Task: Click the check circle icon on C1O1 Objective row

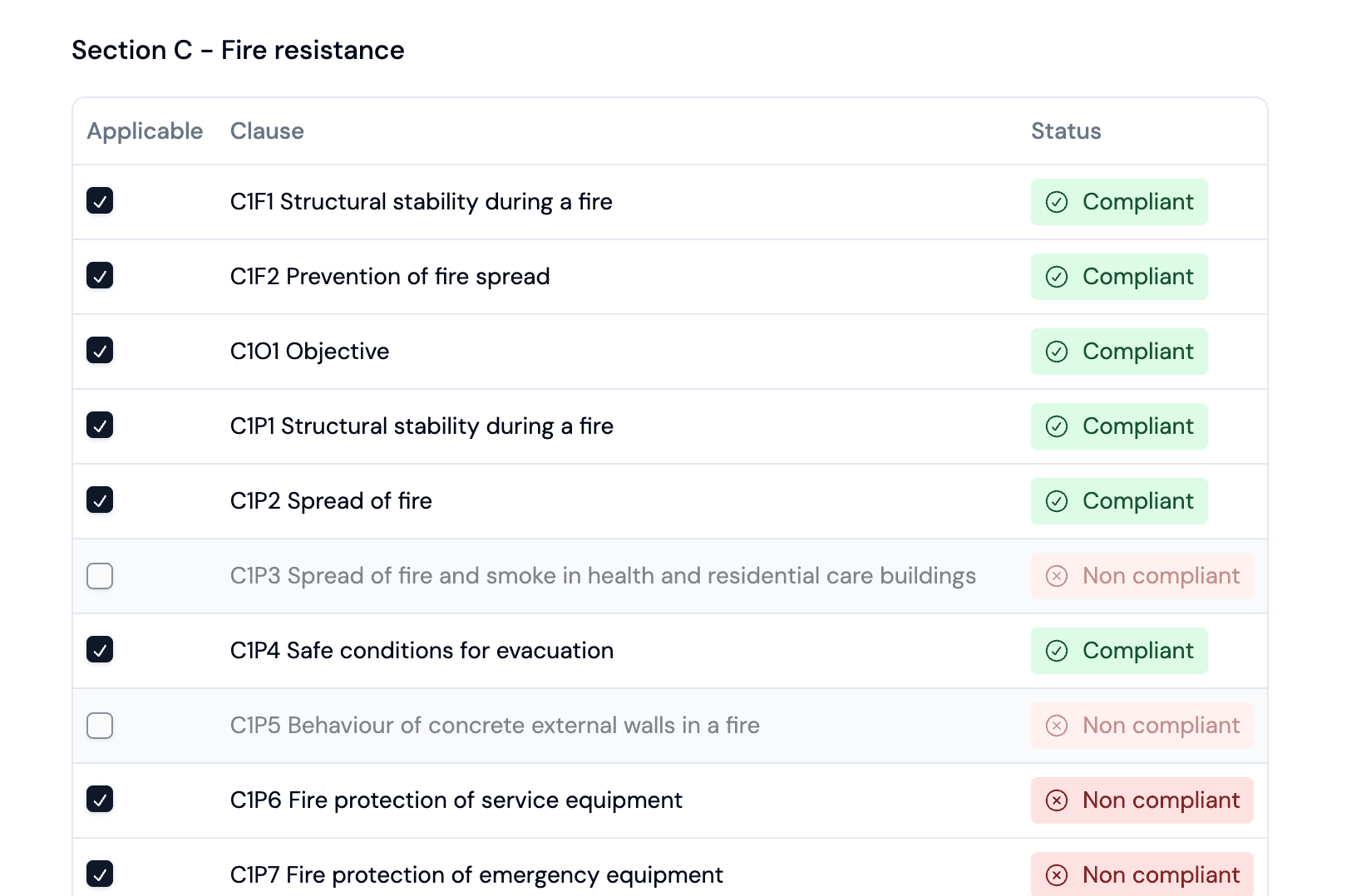Action: tap(1057, 352)
